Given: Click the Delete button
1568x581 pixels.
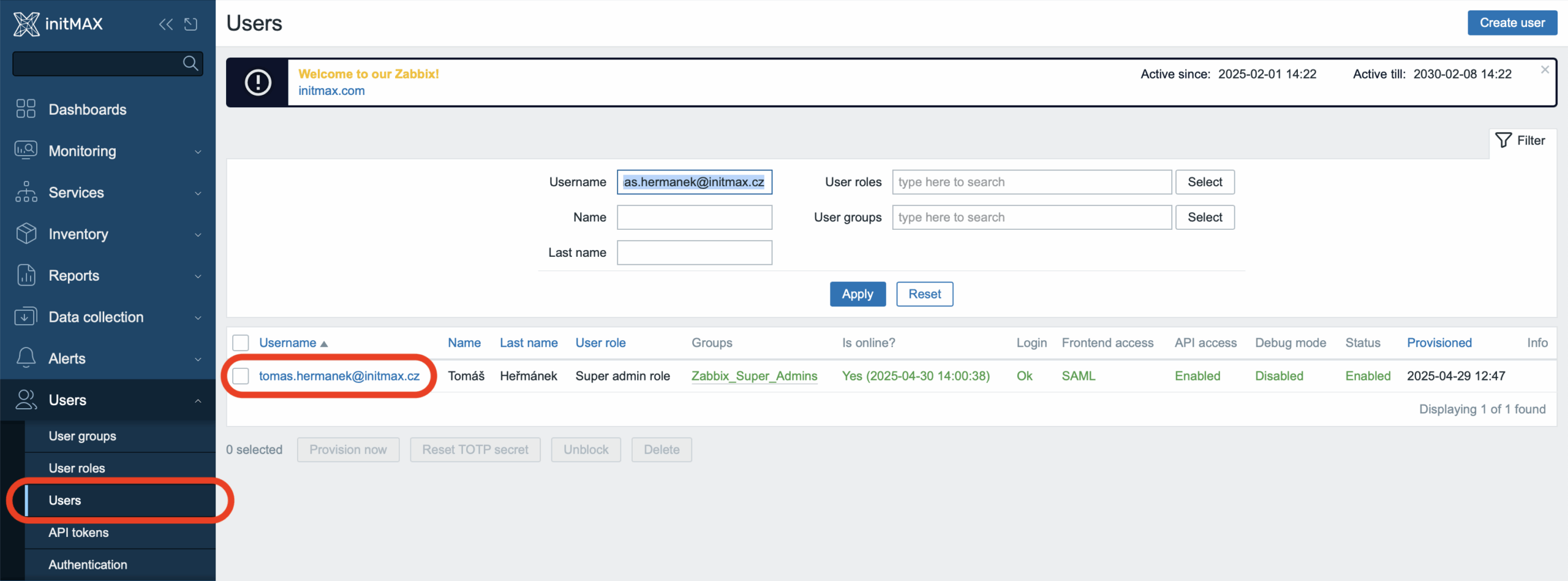Looking at the screenshot, I should click(661, 449).
